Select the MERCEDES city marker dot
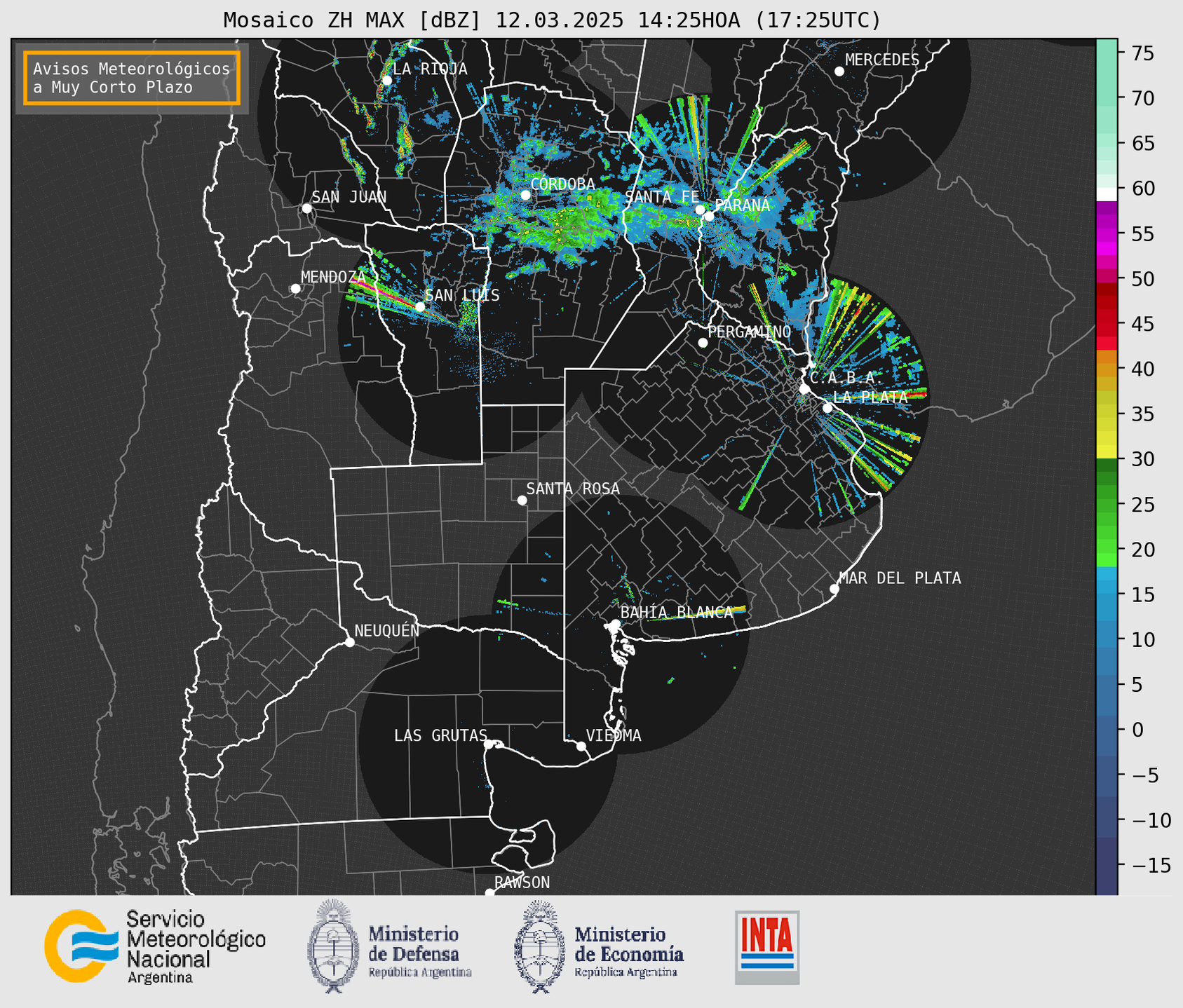Screen dimensions: 1183x1008 pyautogui.click(x=839, y=71)
